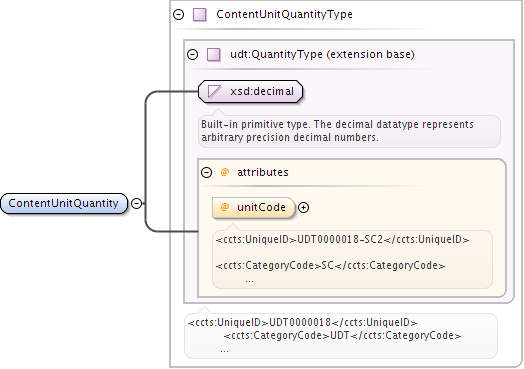The image size is (524, 369).
Task: Collapse the ContentUnitQuantity element node
Action: (136, 203)
